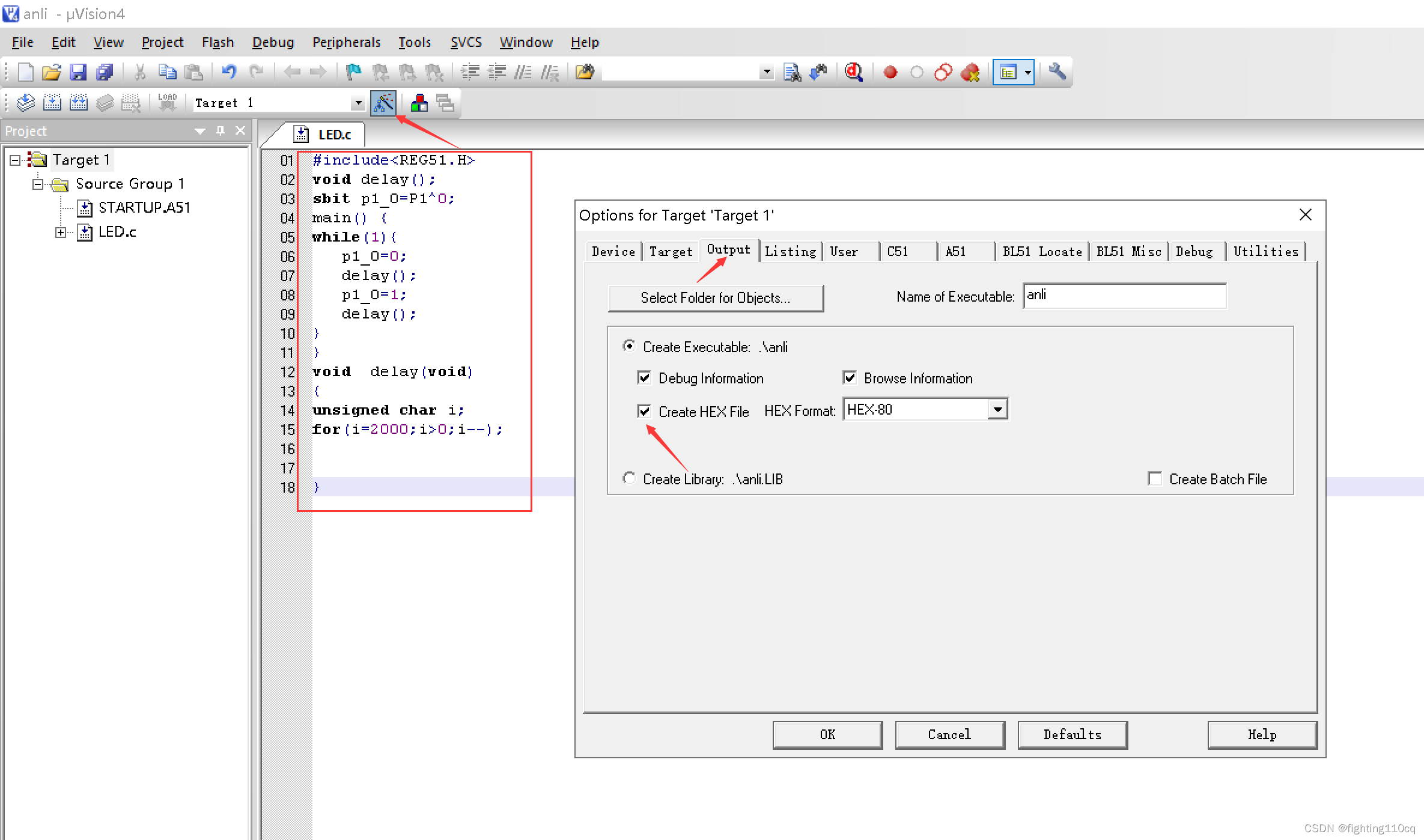
Task: Open the Target 1 selection dropdown
Action: [358, 103]
